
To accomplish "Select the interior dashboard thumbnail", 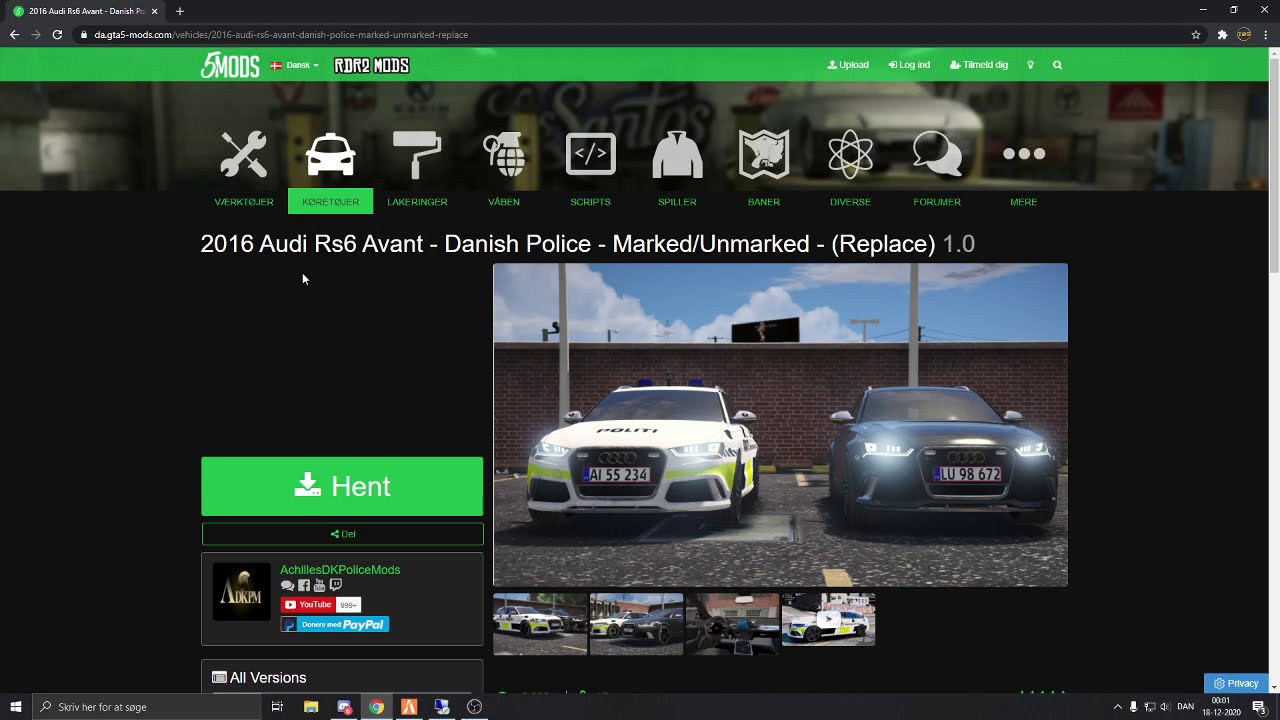I will [x=732, y=624].
